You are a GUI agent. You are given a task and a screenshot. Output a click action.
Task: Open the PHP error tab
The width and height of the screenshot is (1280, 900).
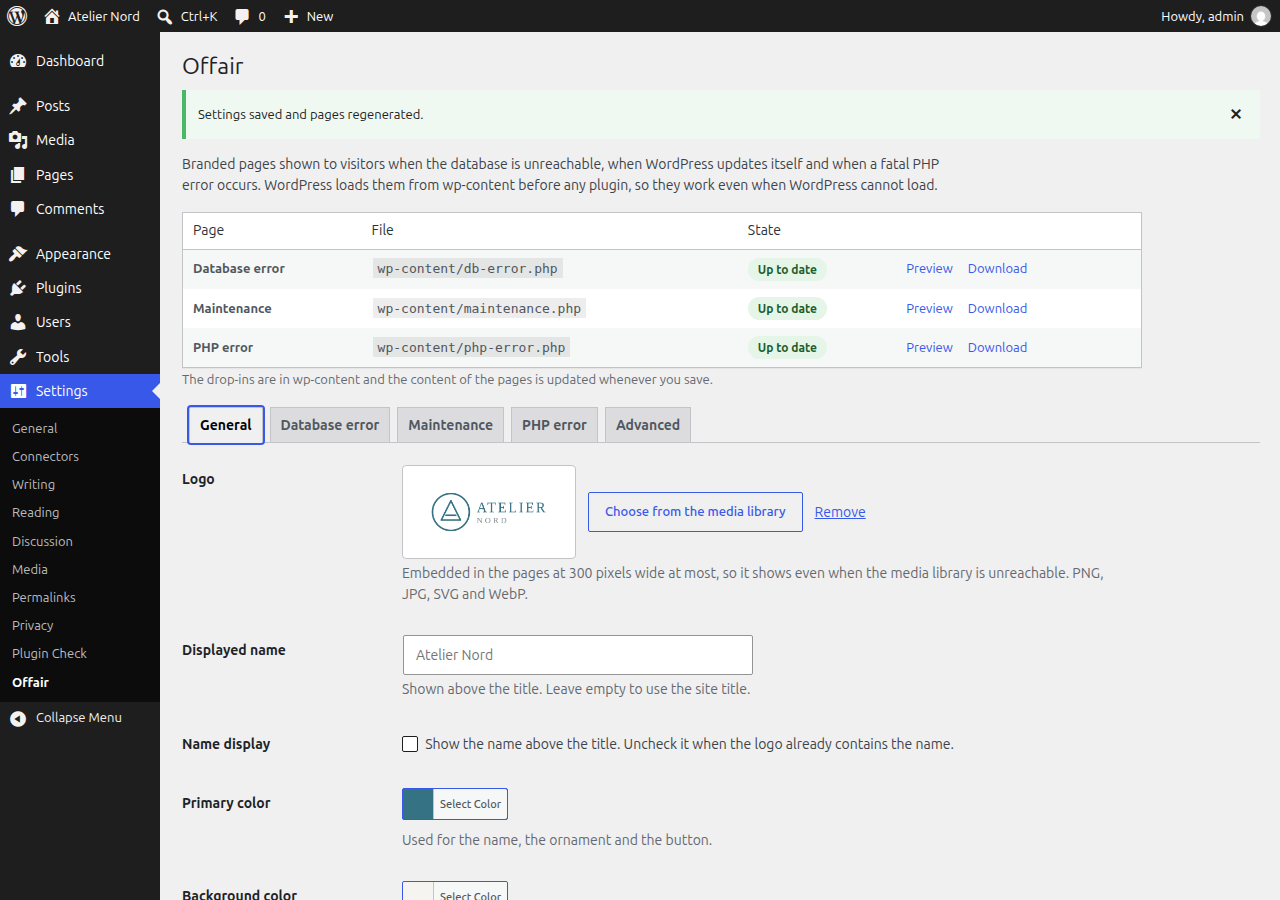[554, 425]
